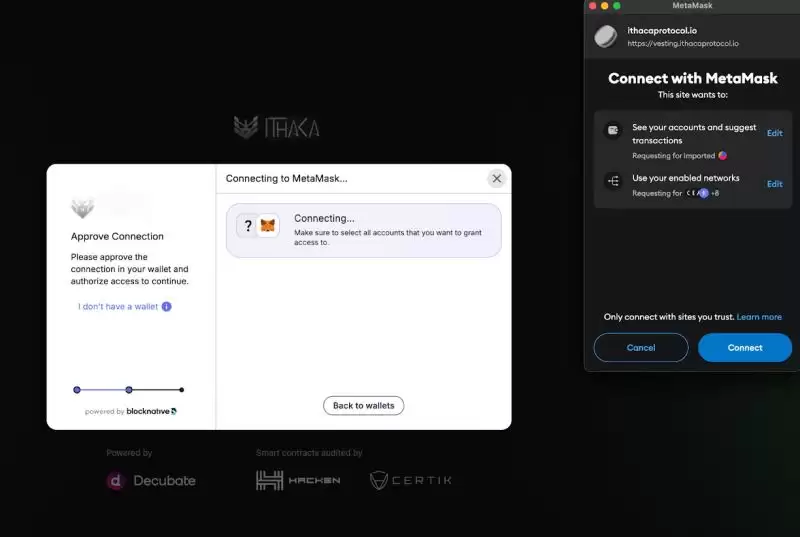Click "I don't have a wallet" link
The height and width of the screenshot is (537, 800).
pos(118,307)
